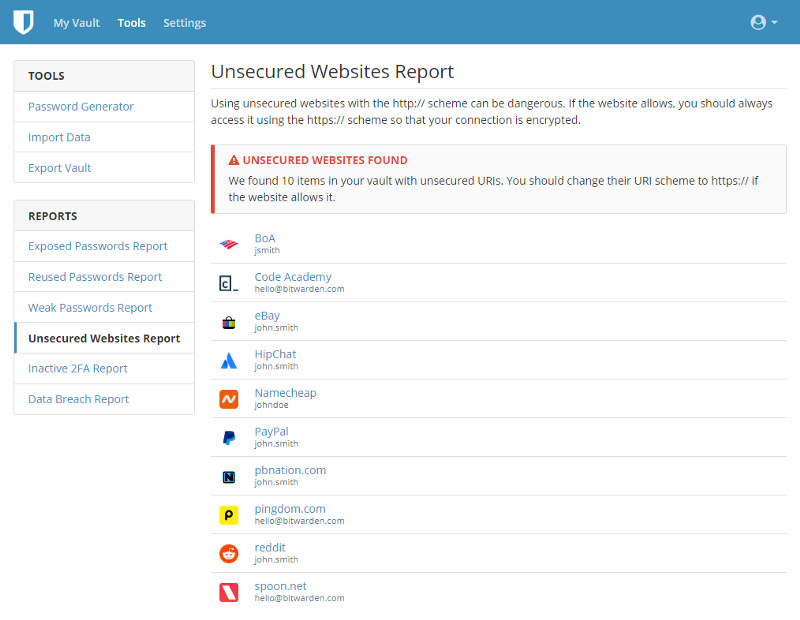Open the Exposed Passwords Report
Screen dimensions: 800x620
point(98,246)
